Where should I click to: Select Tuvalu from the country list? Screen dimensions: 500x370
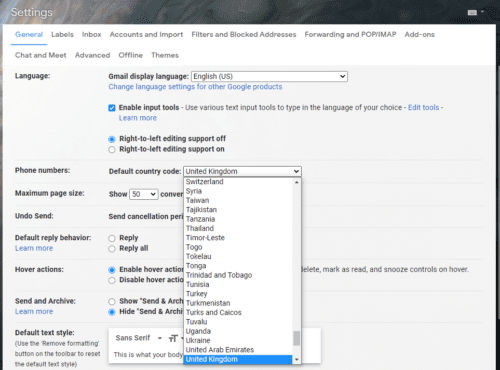(x=238, y=322)
